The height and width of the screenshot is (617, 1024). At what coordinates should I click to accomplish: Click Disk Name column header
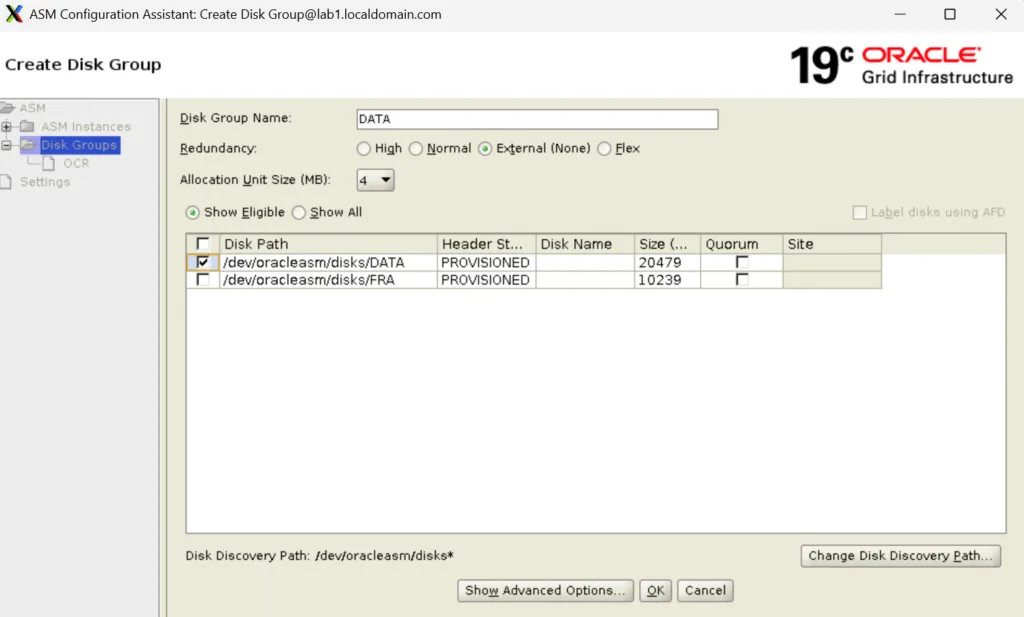point(585,244)
